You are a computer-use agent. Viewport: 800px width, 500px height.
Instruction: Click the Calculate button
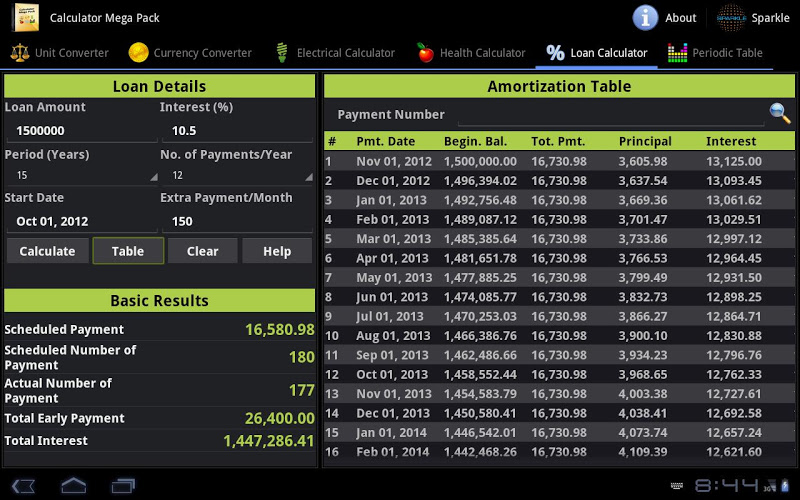pyautogui.click(x=47, y=251)
